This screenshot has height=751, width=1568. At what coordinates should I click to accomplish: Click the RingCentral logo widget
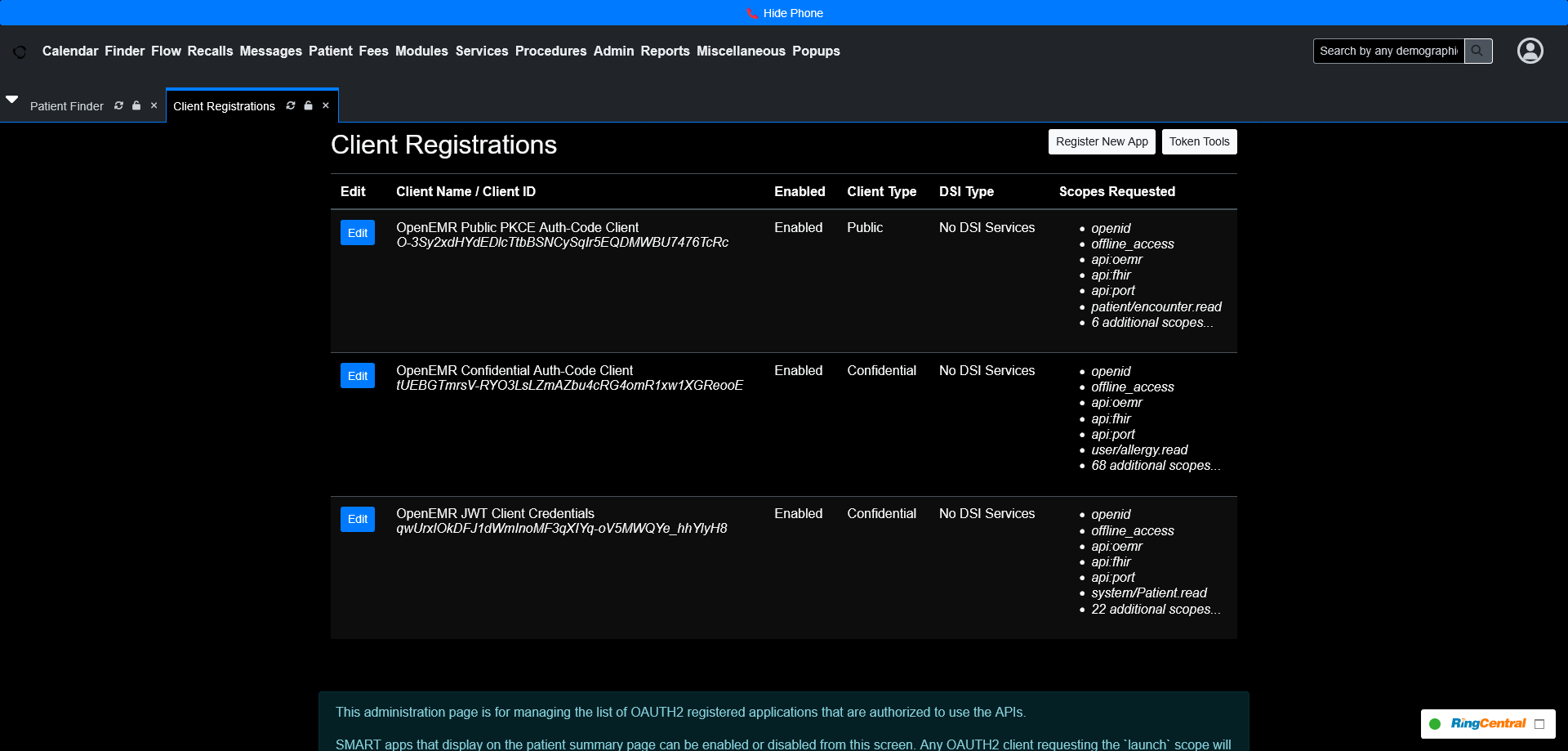tap(1488, 724)
